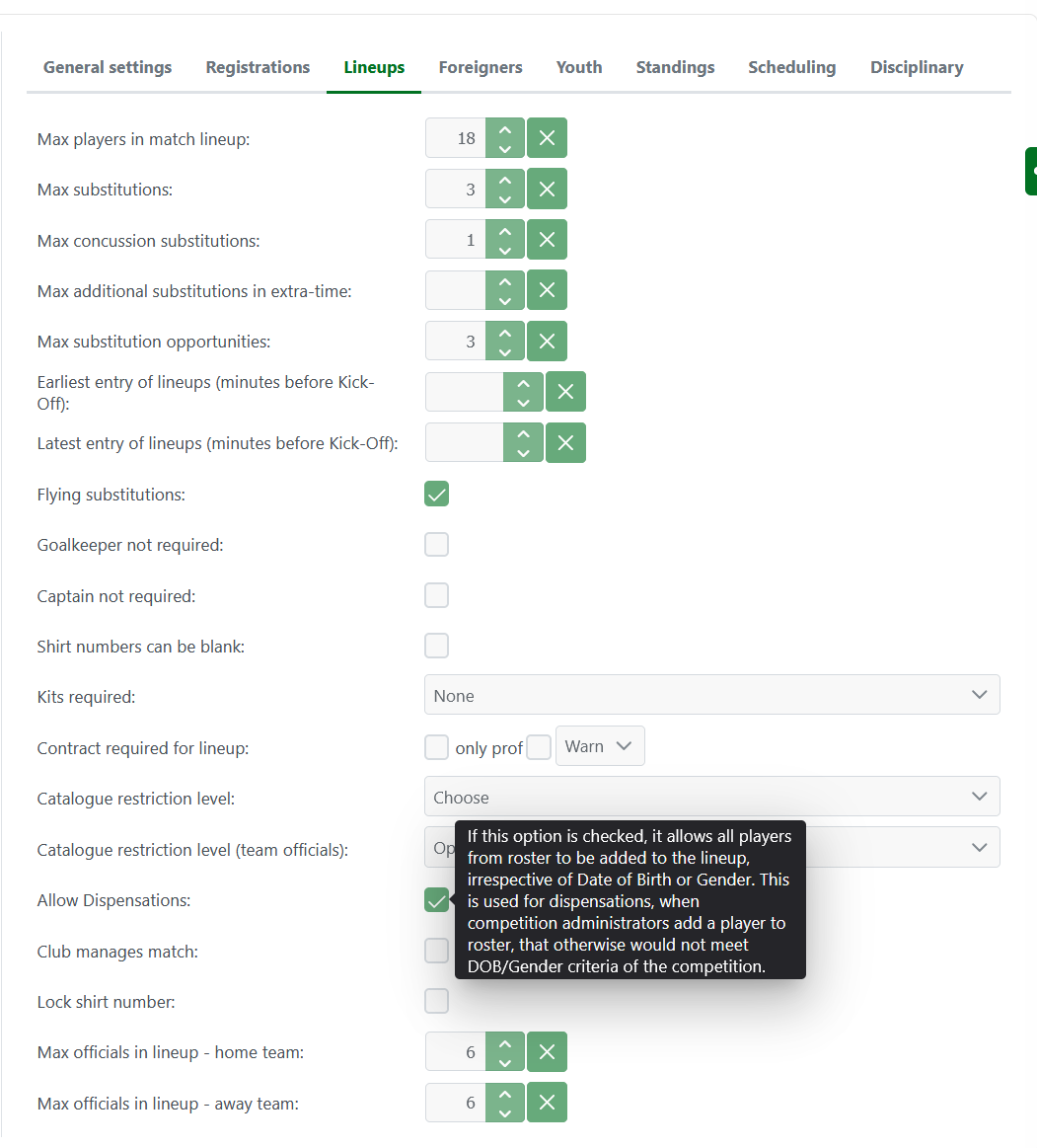The width and height of the screenshot is (1037, 1148).
Task: Open the Disciplinary tab
Action: pyautogui.click(x=916, y=67)
